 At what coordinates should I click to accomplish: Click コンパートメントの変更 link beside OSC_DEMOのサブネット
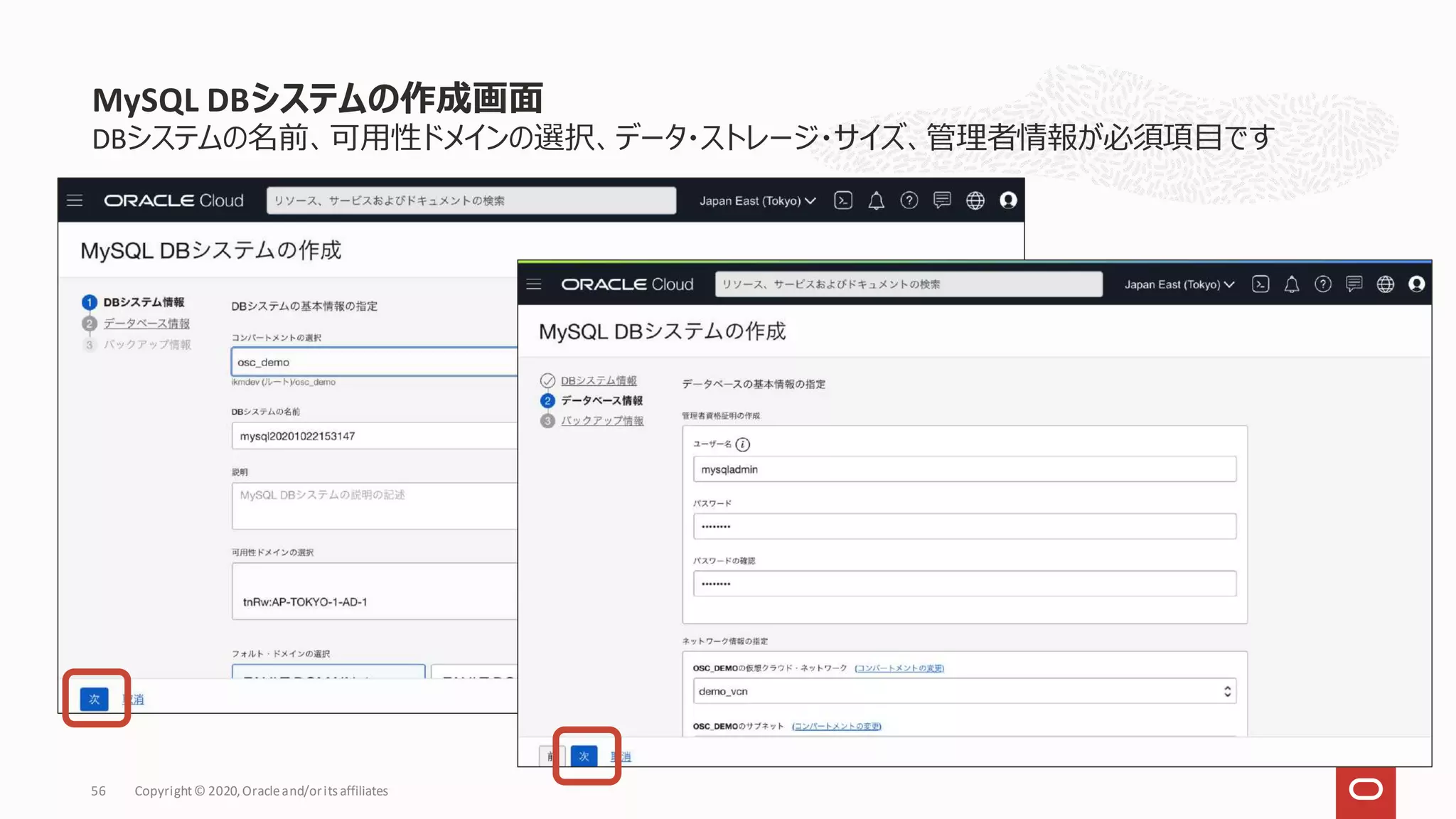coord(837,726)
